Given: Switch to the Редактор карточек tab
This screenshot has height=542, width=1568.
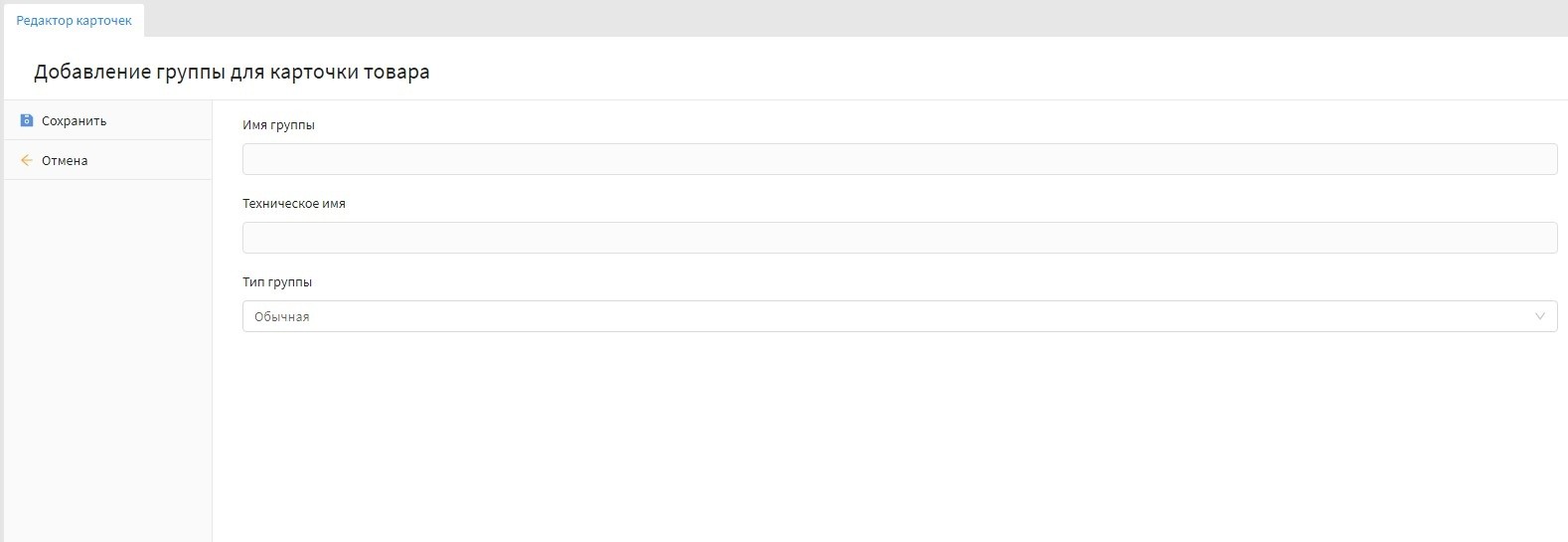Looking at the screenshot, I should [x=74, y=21].
